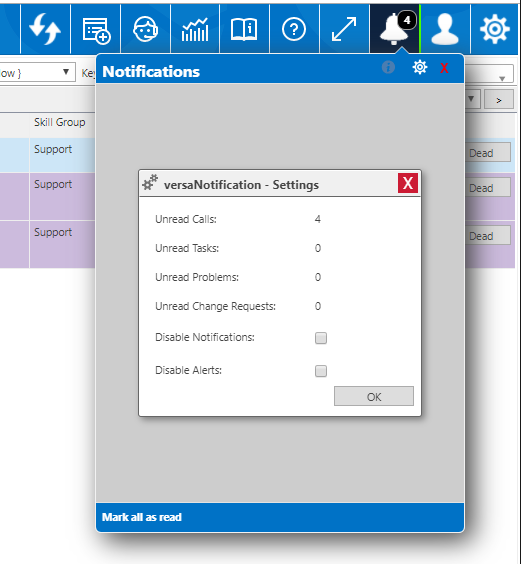Image resolution: width=521 pixels, height=564 pixels.
Task: Open the dropdown arrow beside the '>' button
Action: pos(472,99)
